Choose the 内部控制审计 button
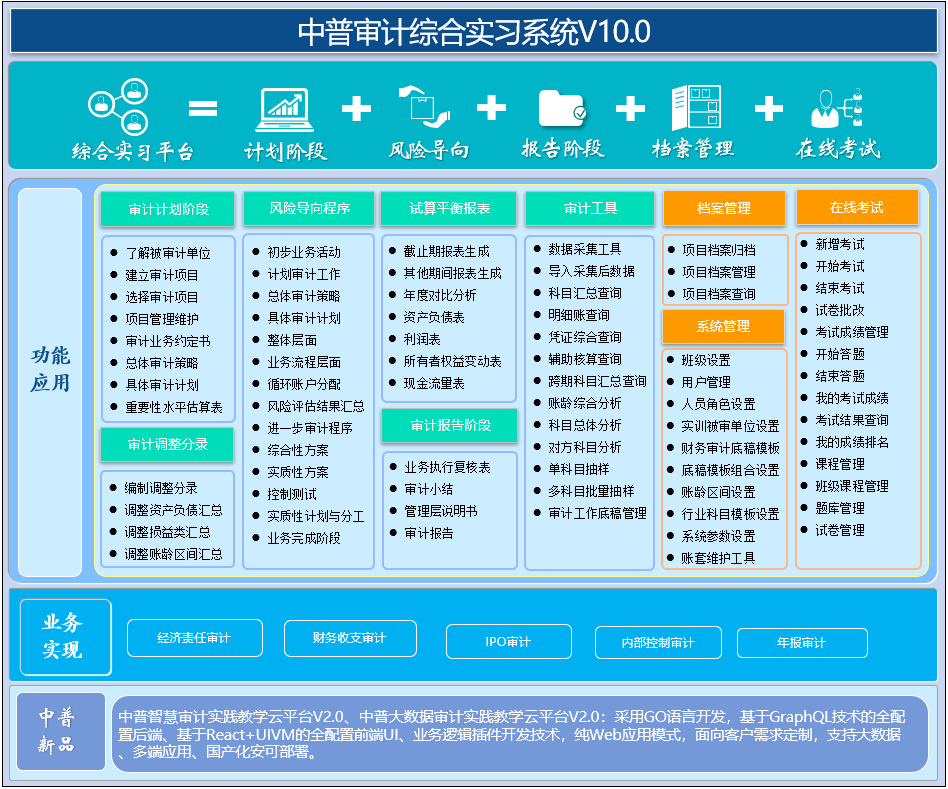 tap(658, 642)
